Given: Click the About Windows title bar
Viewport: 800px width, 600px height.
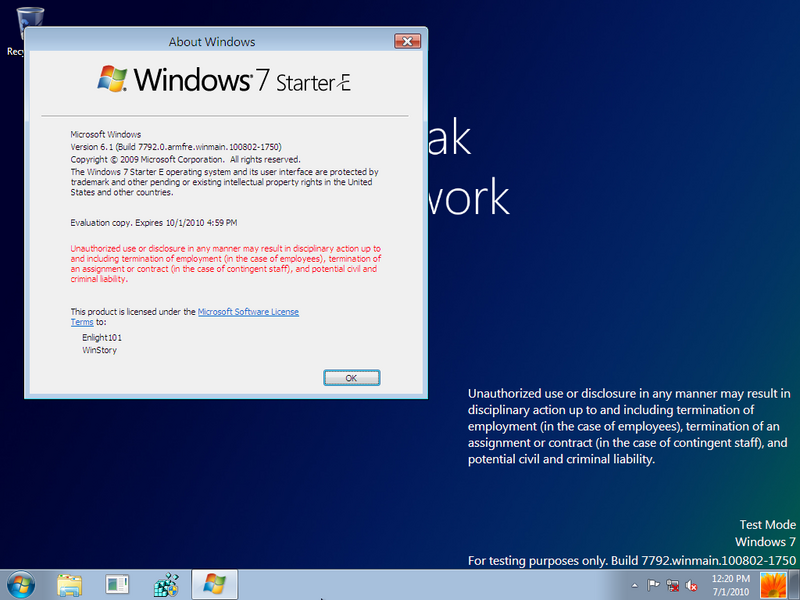Looking at the screenshot, I should pos(212,42).
